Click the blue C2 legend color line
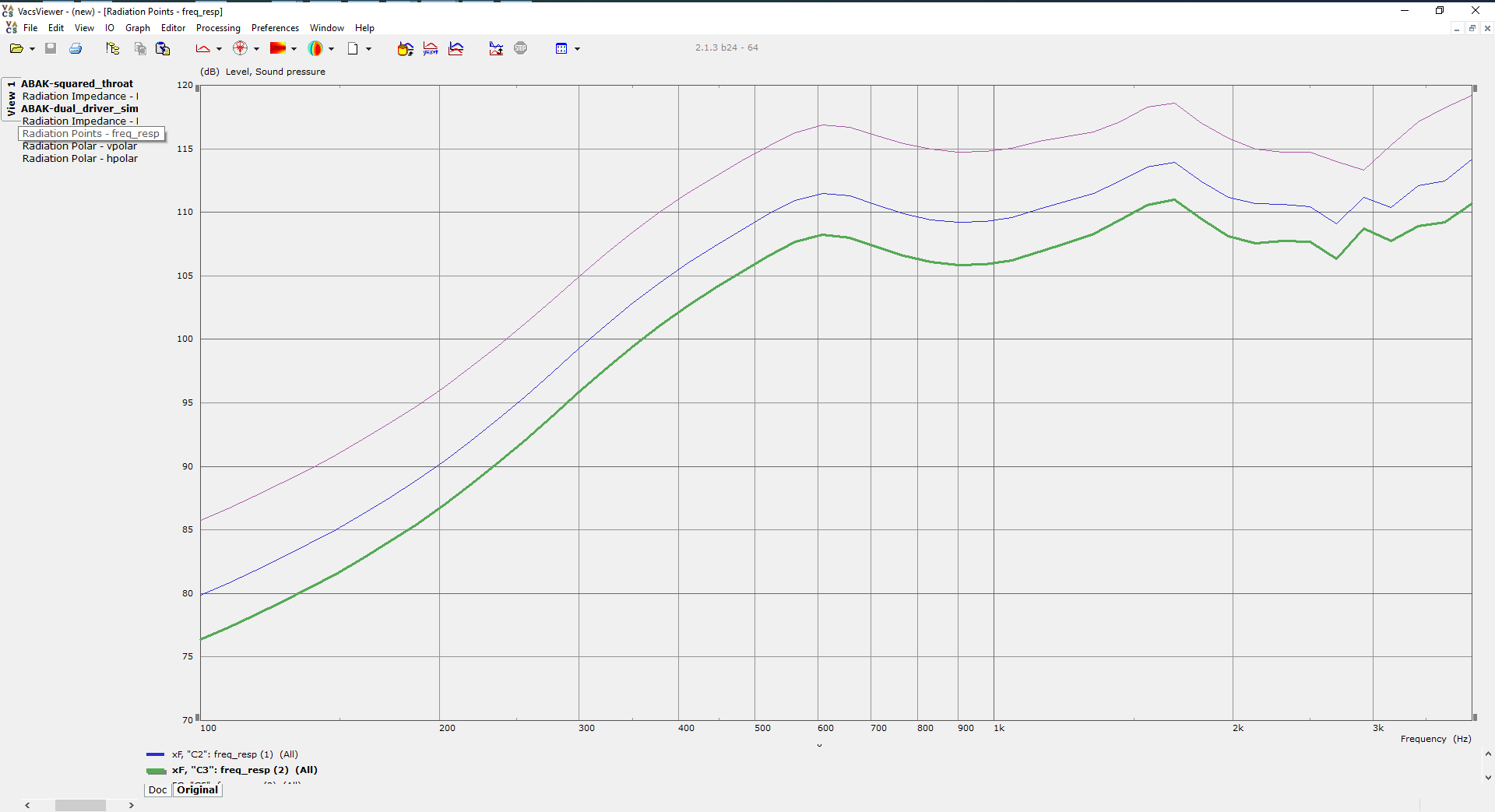 click(x=155, y=754)
